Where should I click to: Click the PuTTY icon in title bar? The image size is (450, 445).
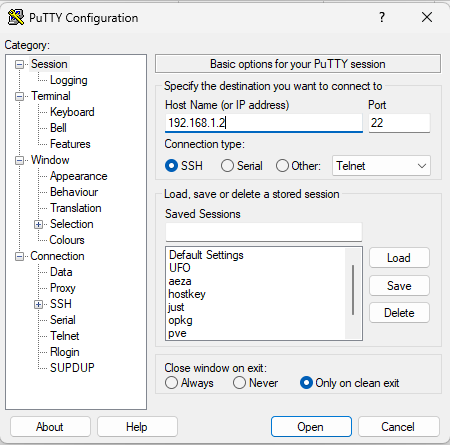click(16, 17)
